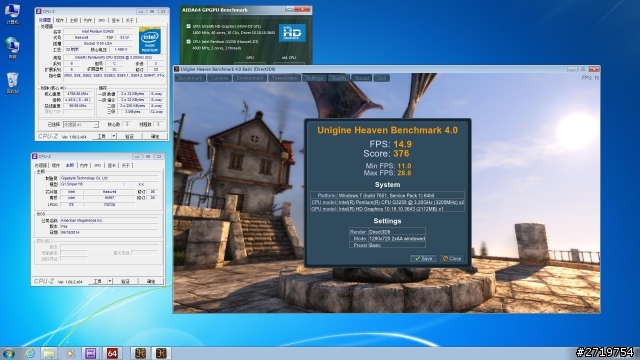The image size is (640, 360).
Task: Select the 处理器 tab in upper CPU-Z window
Action: click(45, 20)
